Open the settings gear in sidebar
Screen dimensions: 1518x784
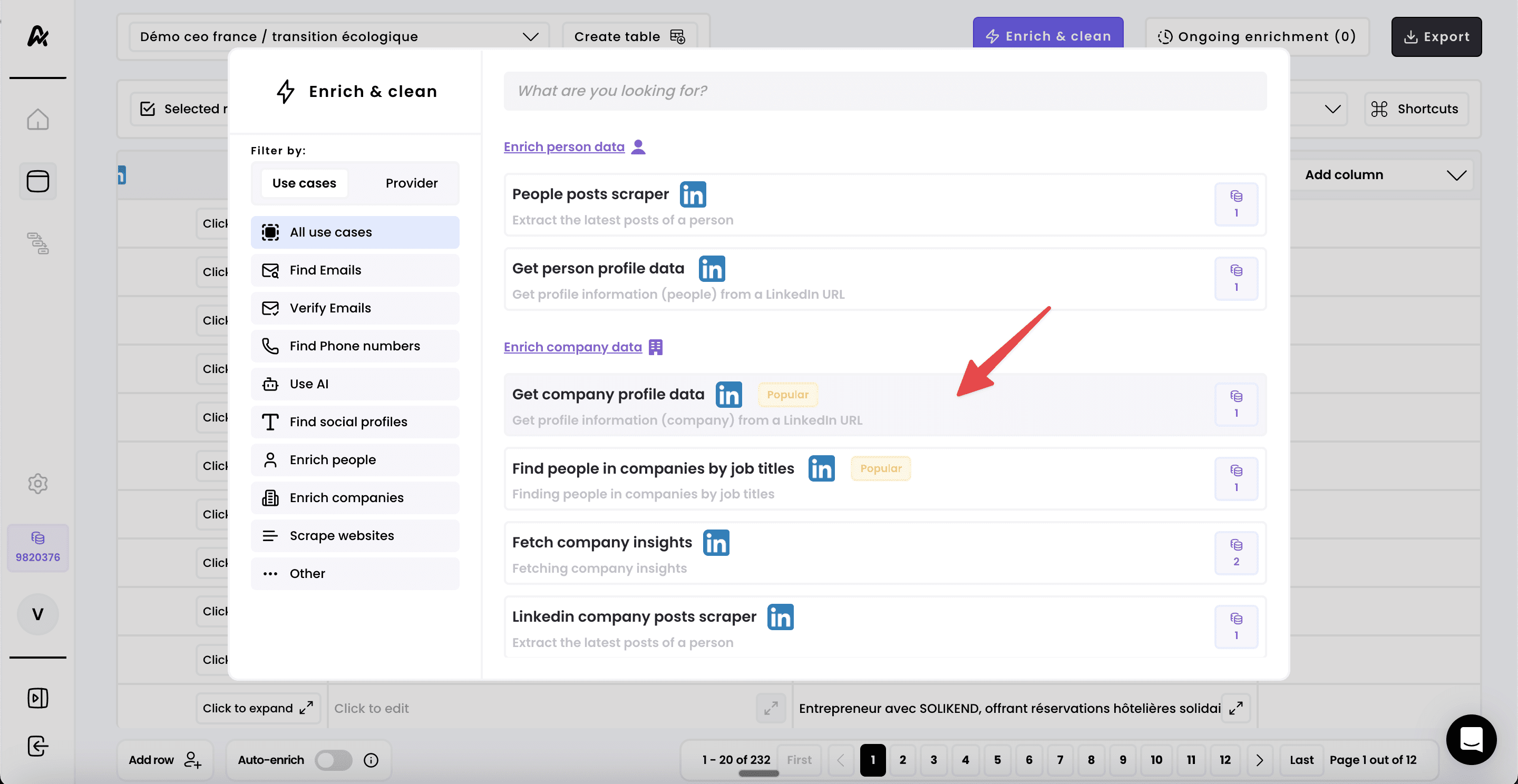(38, 484)
